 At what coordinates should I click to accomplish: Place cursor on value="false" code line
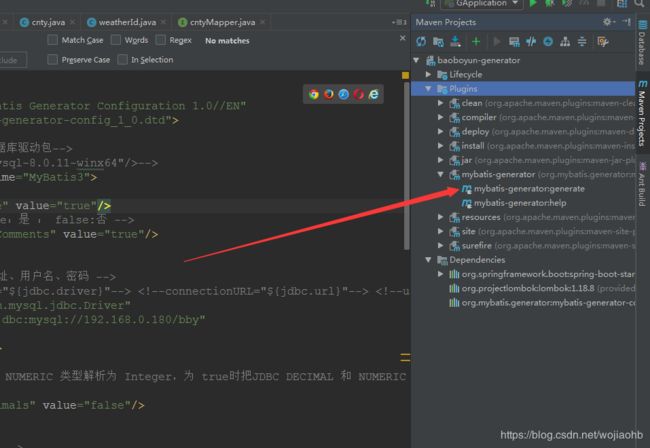tap(73, 405)
